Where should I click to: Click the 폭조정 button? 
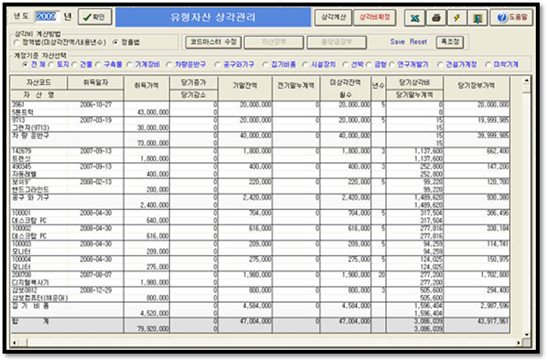450,42
